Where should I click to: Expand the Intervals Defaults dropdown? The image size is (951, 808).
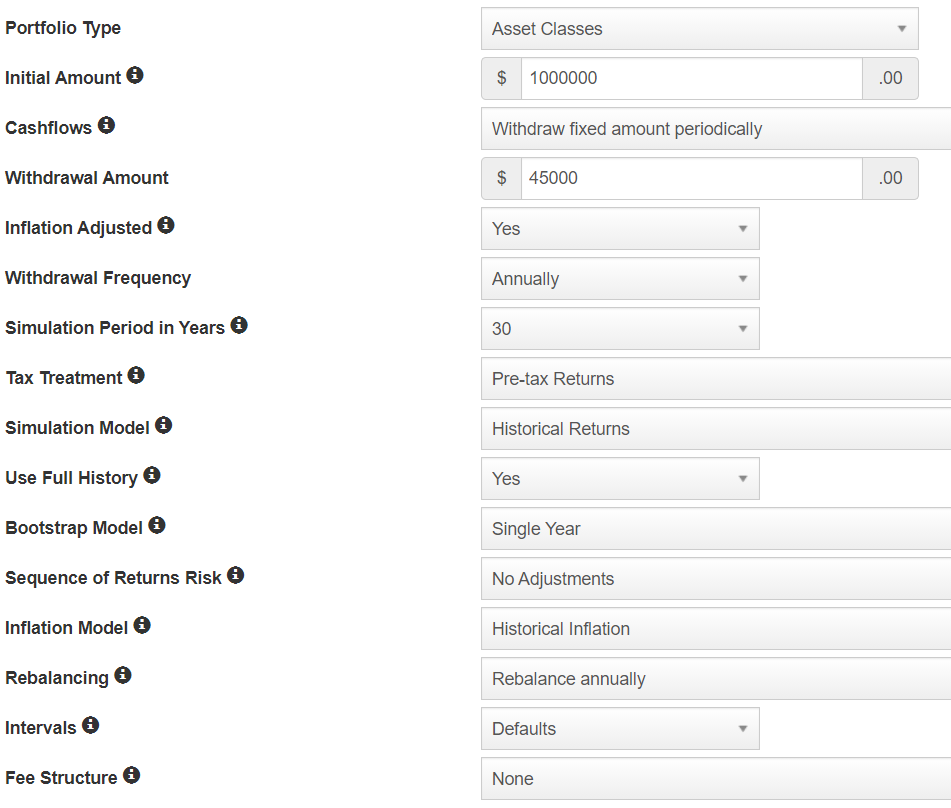[620, 729]
